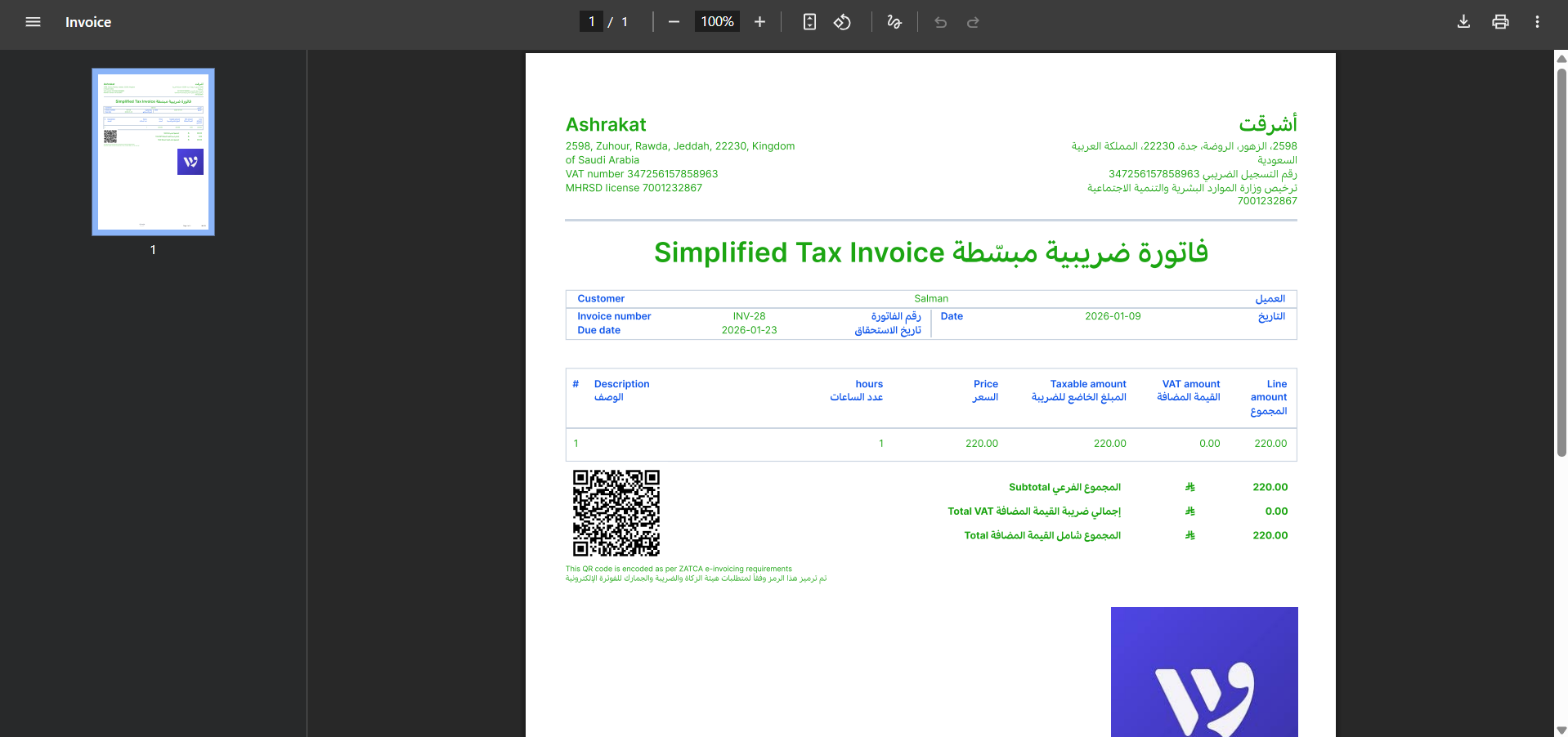Click the page number input field
The image size is (1568, 737).
click(591, 22)
